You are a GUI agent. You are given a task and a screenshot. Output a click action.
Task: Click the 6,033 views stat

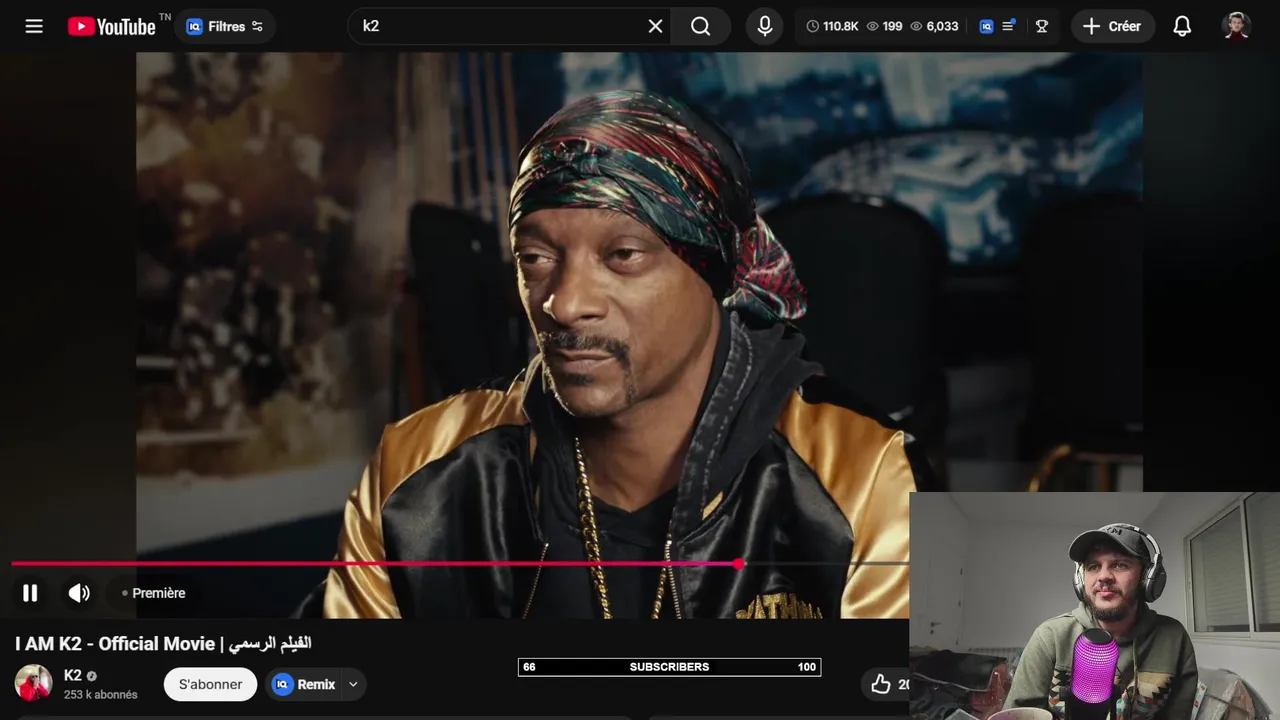934,26
